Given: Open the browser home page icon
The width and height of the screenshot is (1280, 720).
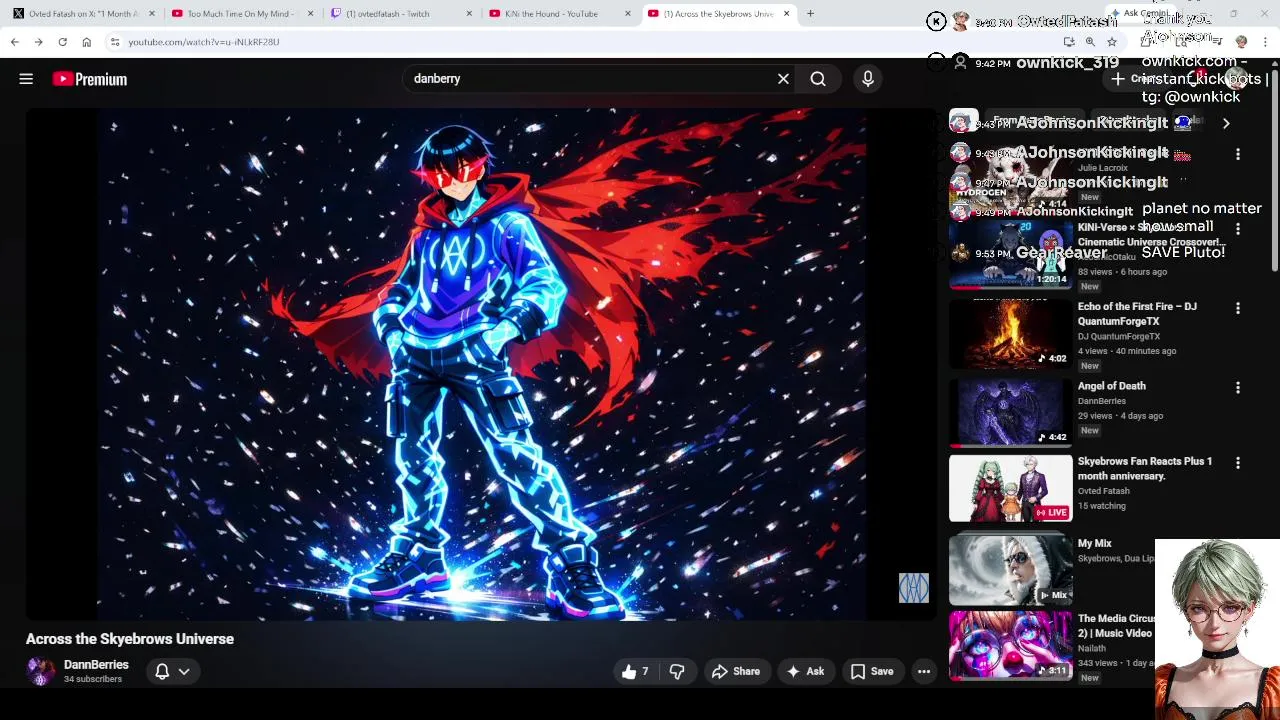Looking at the screenshot, I should tap(86, 42).
